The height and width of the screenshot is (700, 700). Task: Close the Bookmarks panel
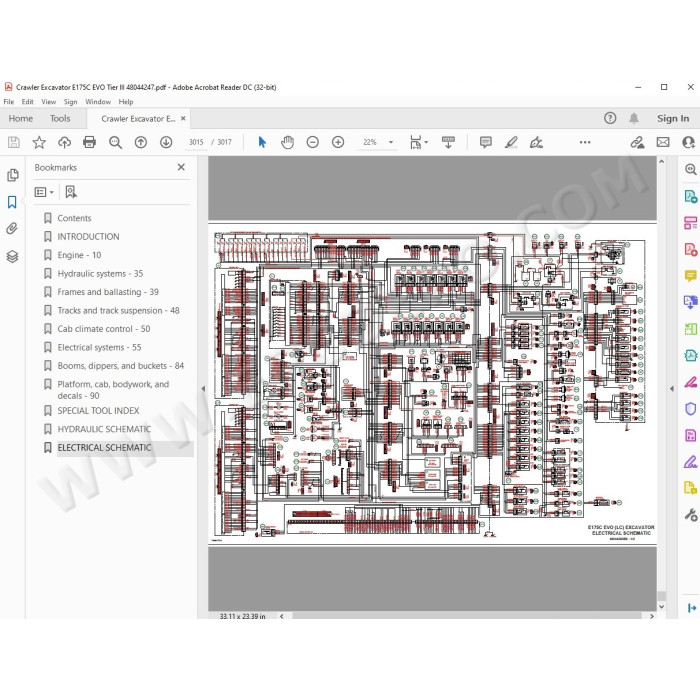[181, 167]
